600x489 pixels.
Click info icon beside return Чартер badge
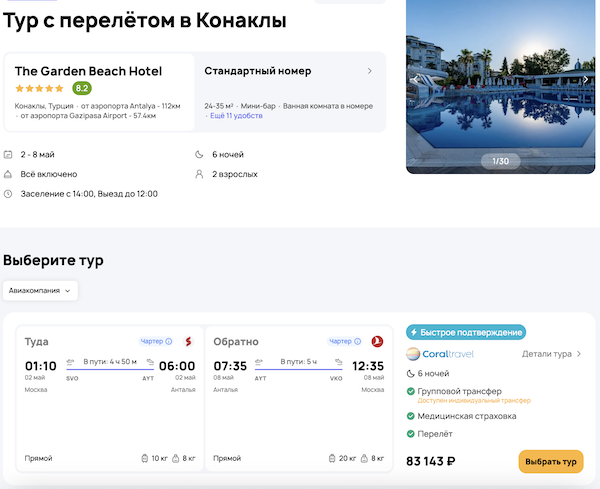pyautogui.click(x=357, y=342)
